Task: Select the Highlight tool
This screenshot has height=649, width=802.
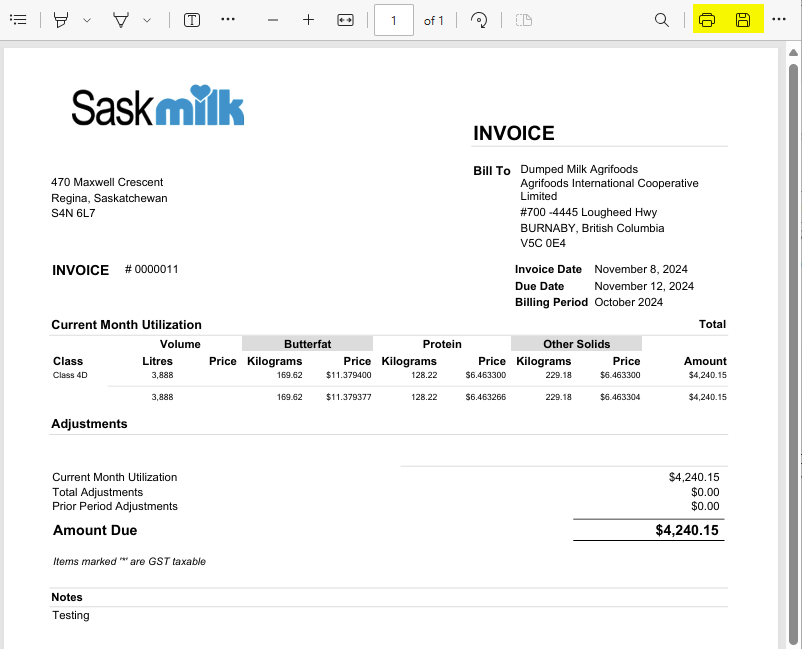Action: 61,20
